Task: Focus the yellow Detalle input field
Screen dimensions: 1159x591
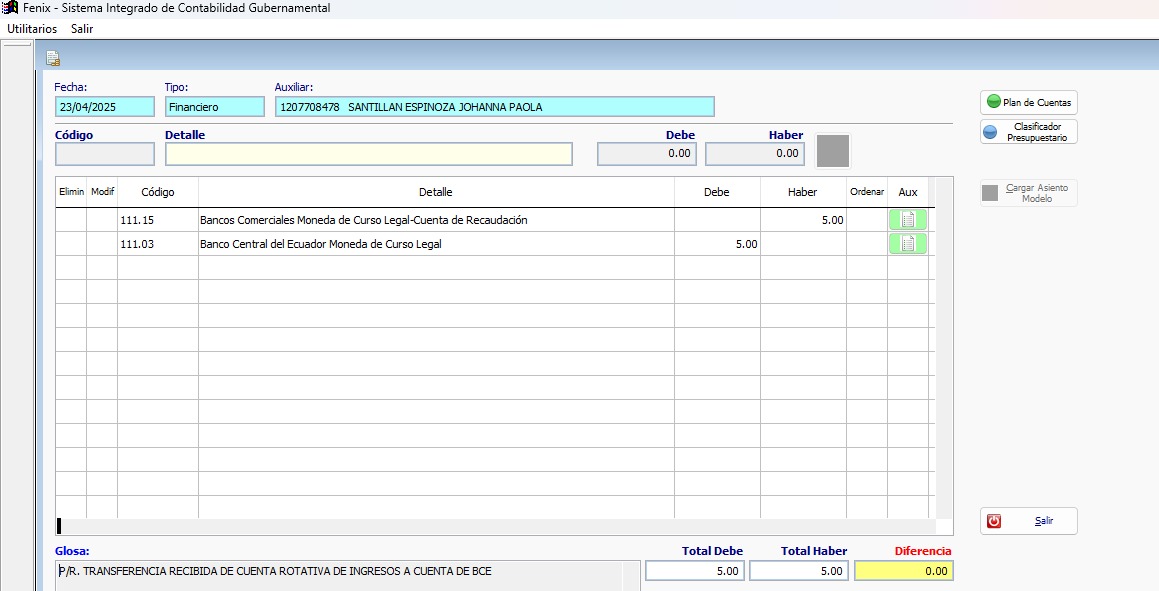Action: [368, 154]
